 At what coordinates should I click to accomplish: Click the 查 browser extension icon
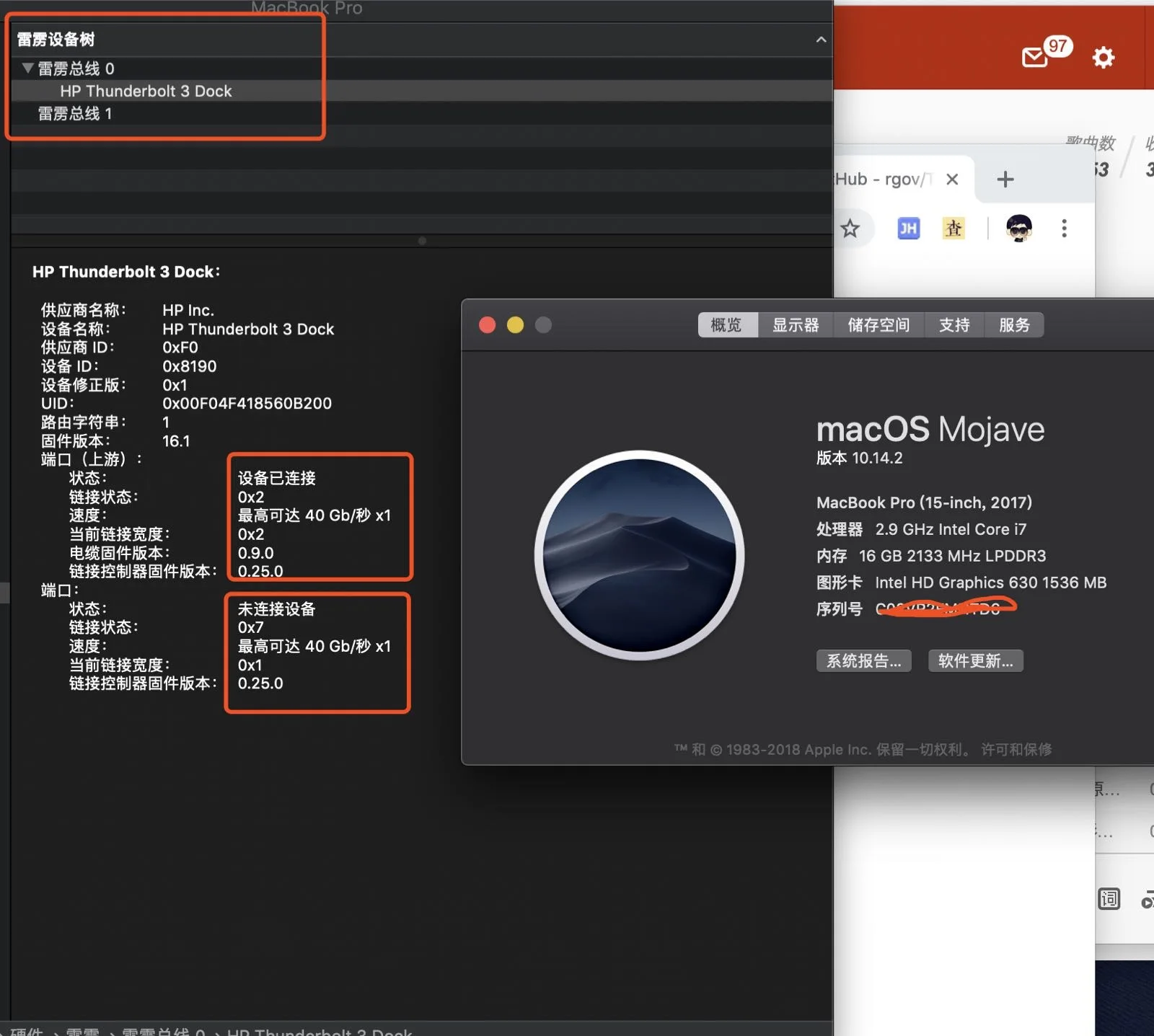(x=953, y=229)
